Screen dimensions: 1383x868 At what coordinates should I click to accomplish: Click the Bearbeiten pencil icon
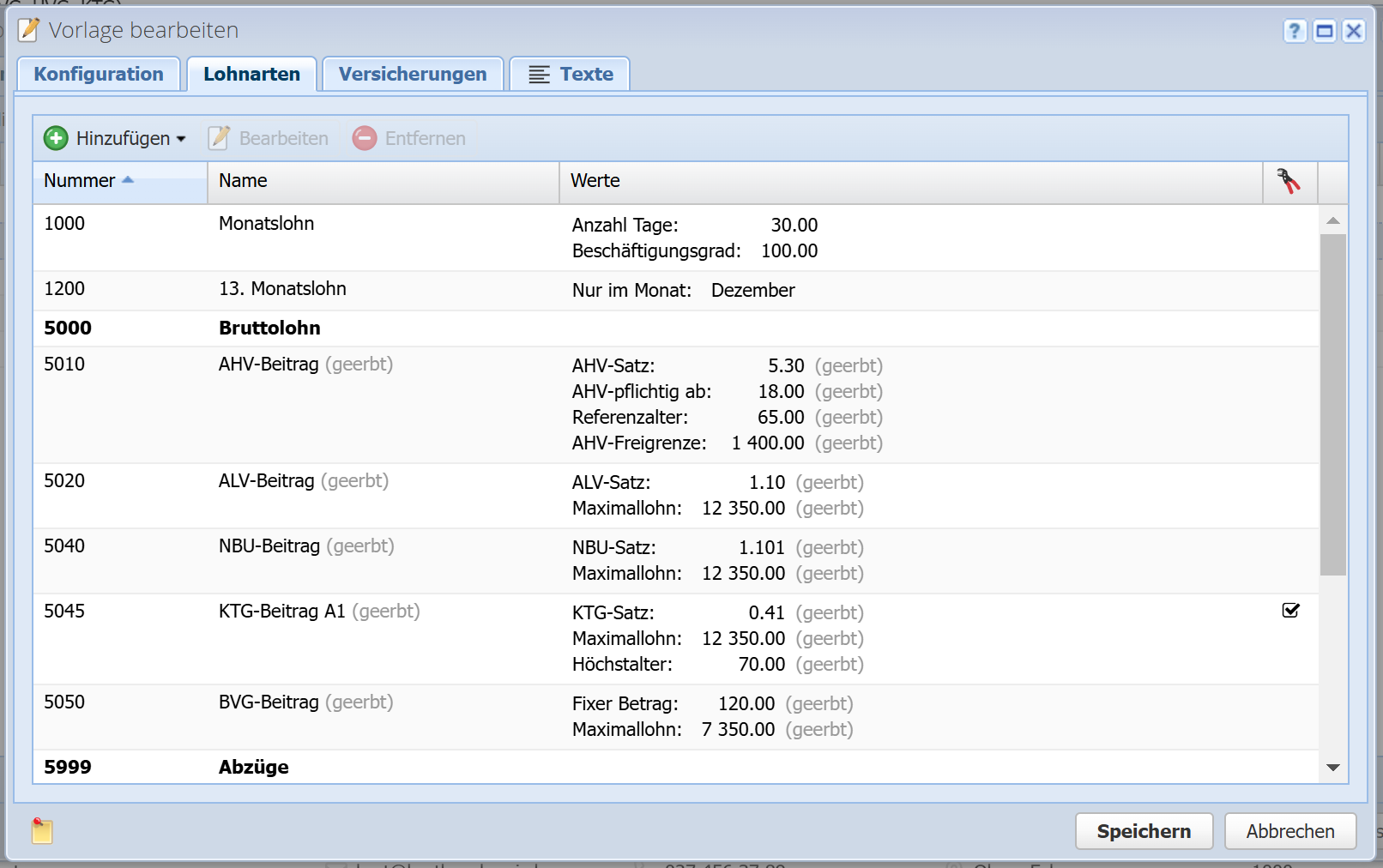pos(220,138)
